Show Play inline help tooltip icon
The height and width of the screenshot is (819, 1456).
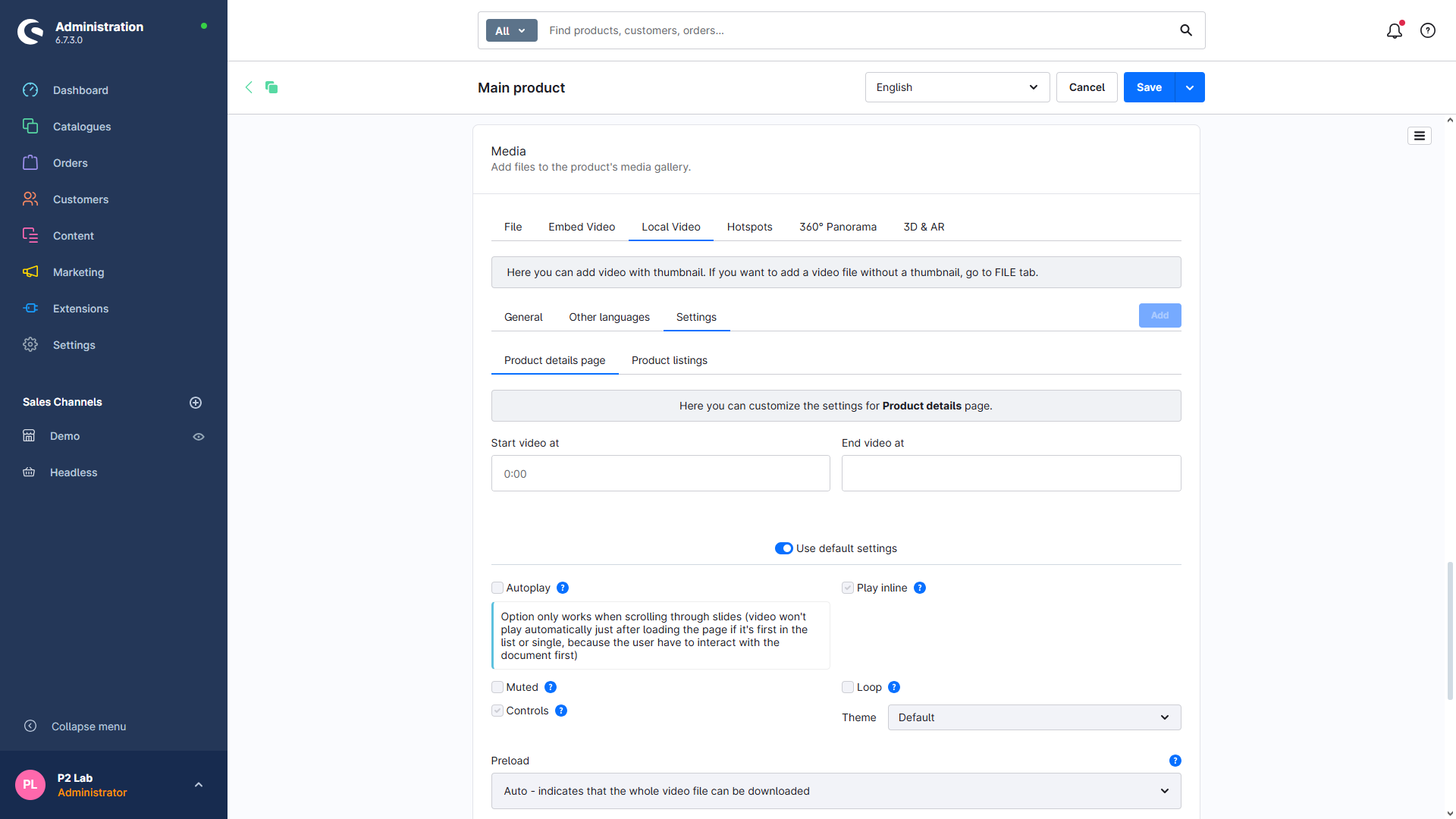tap(920, 588)
